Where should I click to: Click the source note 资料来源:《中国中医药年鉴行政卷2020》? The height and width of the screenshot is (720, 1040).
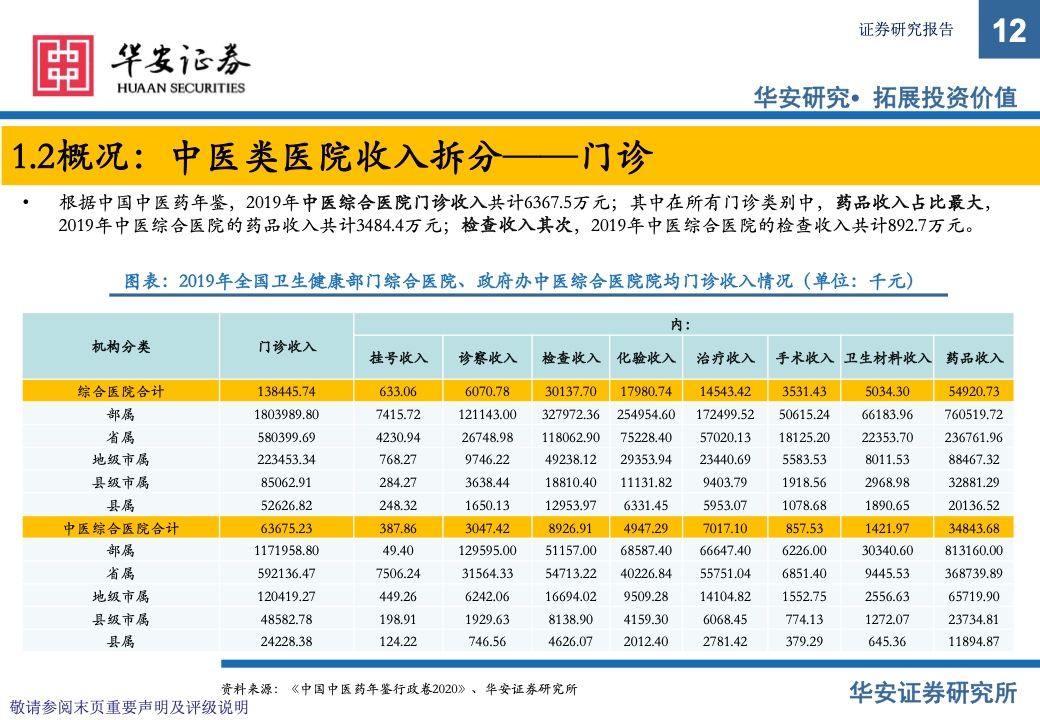pyautogui.click(x=399, y=690)
